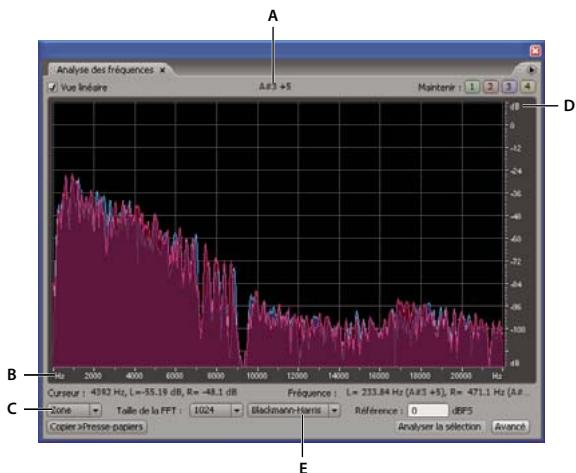The image size is (576, 473).
Task: Click the 20000 Hz axis label
Action: 461,376
